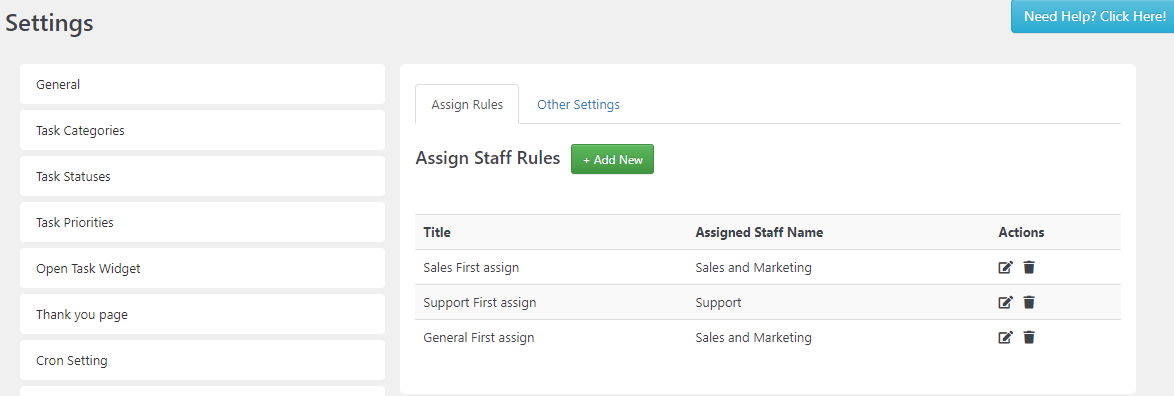Select the Support First assign title cell

pyautogui.click(x=479, y=302)
